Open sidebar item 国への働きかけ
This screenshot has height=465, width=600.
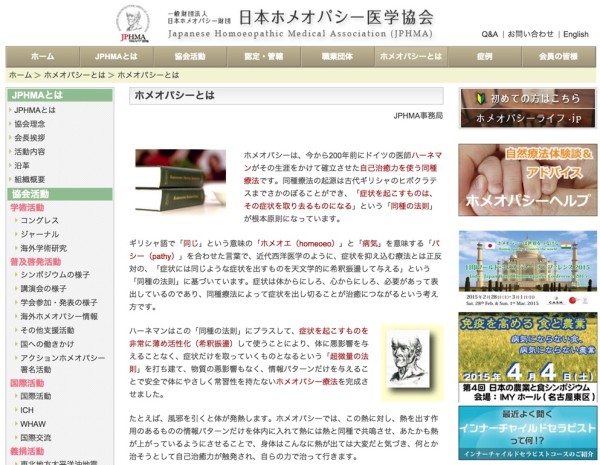point(47,344)
